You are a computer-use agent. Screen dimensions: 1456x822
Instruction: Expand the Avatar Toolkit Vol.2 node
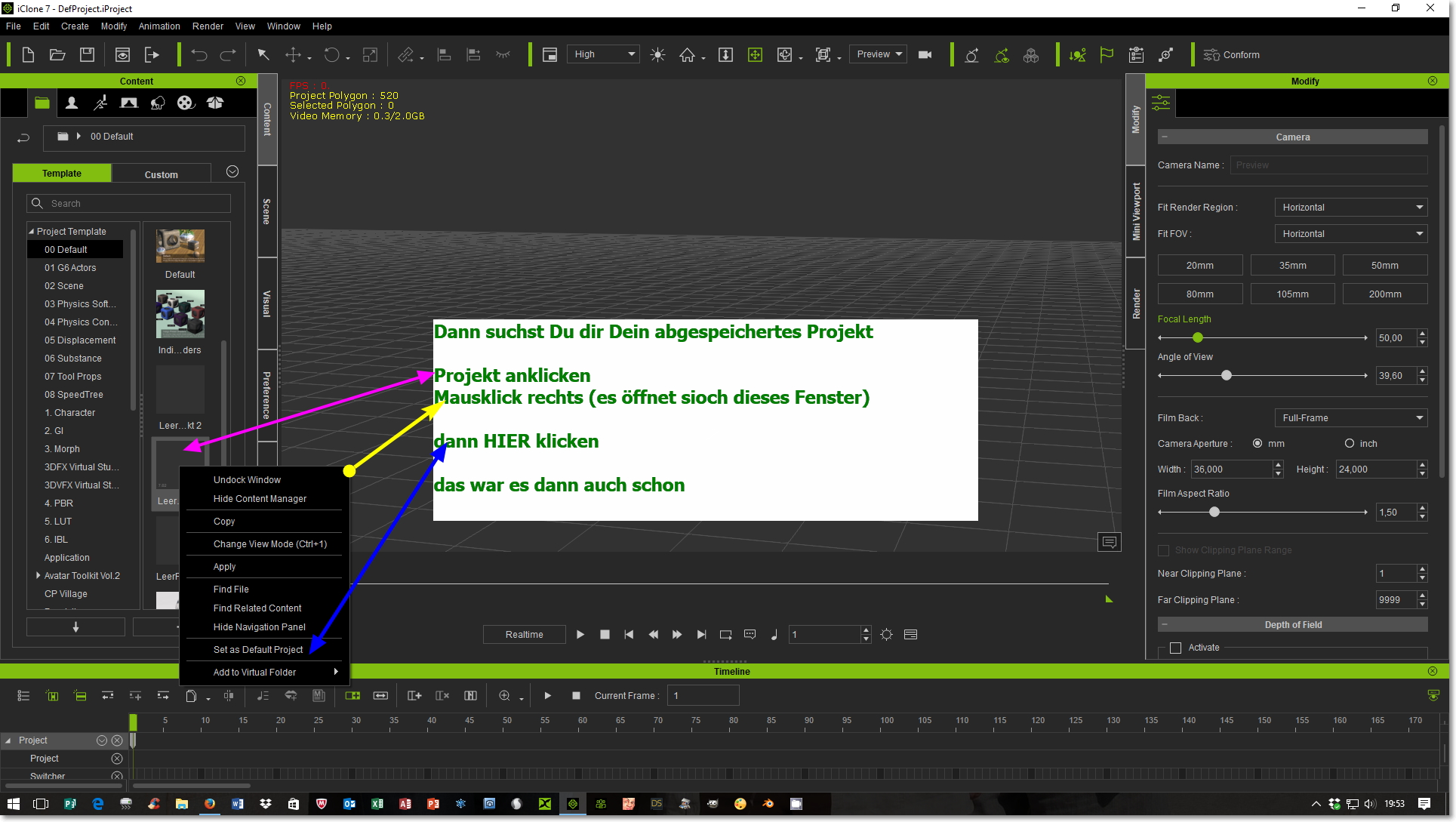pos(38,576)
